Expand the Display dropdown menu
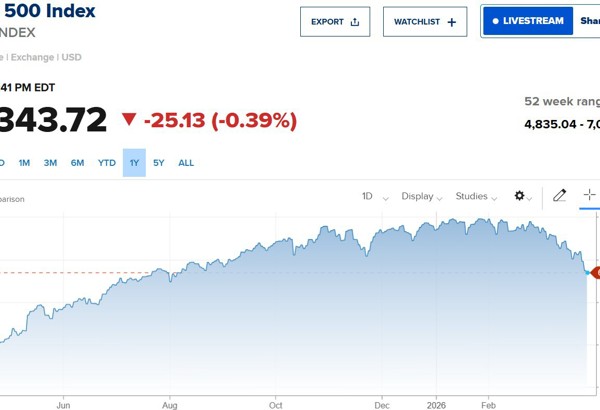Viewport: 600px width, 410px height. pos(422,197)
